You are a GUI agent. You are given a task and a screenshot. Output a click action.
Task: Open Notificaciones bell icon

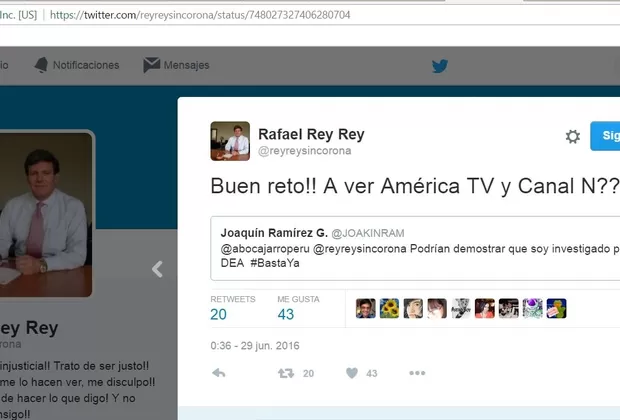(41, 65)
